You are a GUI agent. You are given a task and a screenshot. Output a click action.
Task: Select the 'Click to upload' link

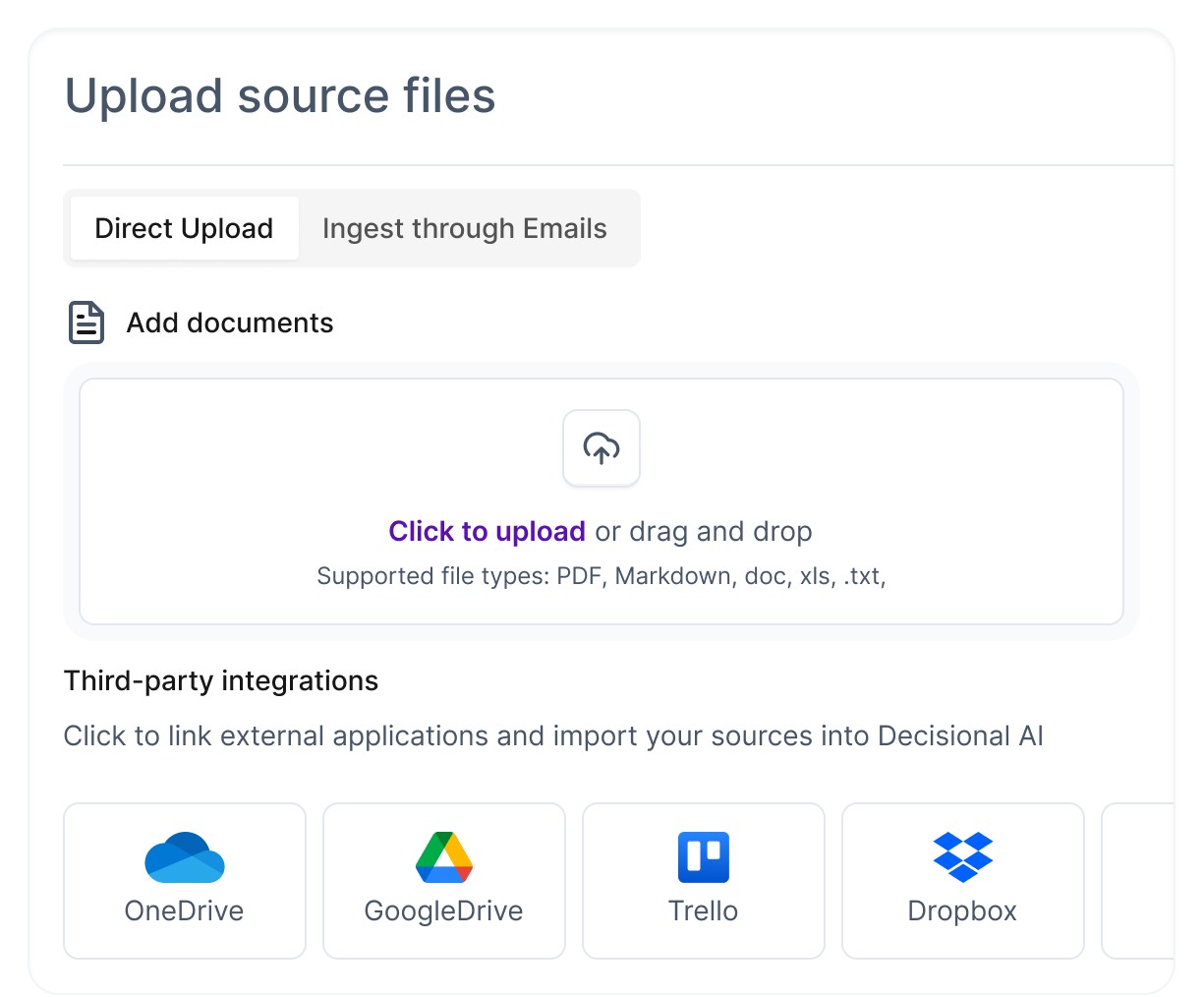point(487,531)
